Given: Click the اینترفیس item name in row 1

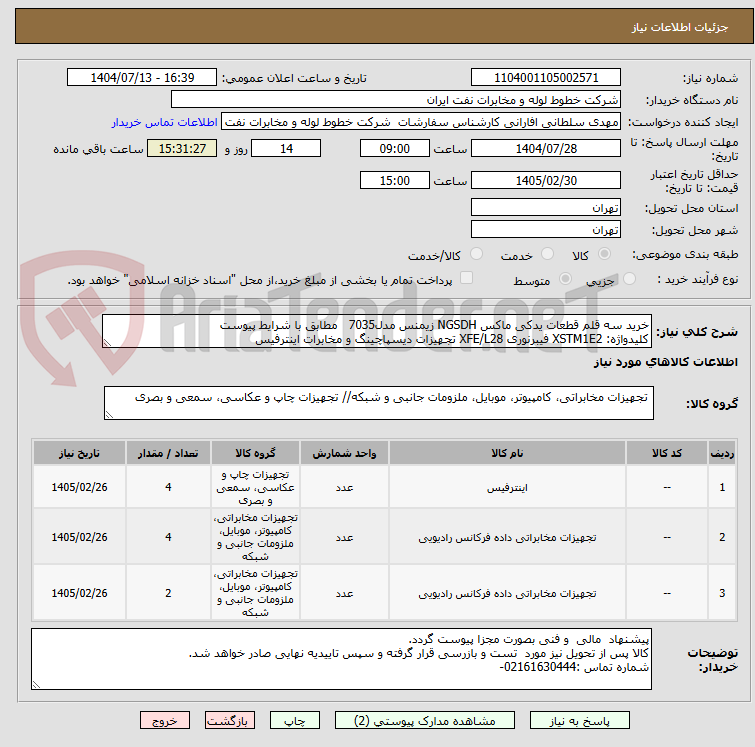Looking at the screenshot, I should 507,487.
